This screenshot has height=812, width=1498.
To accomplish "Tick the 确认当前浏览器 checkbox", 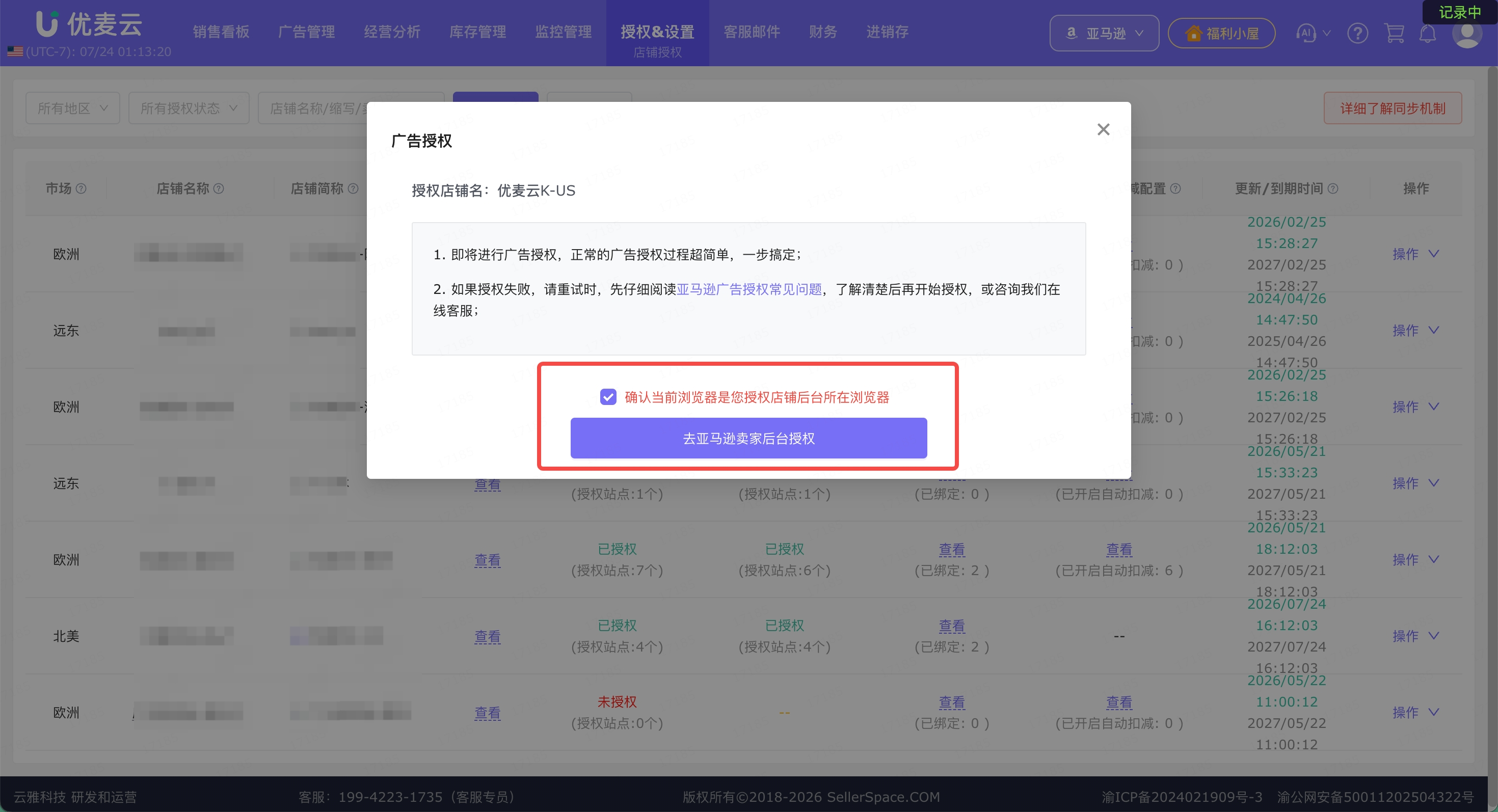I will [608, 397].
